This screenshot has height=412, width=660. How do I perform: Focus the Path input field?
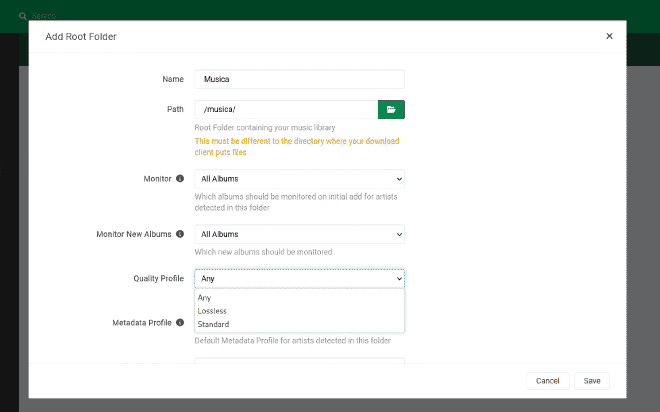tap(286, 109)
